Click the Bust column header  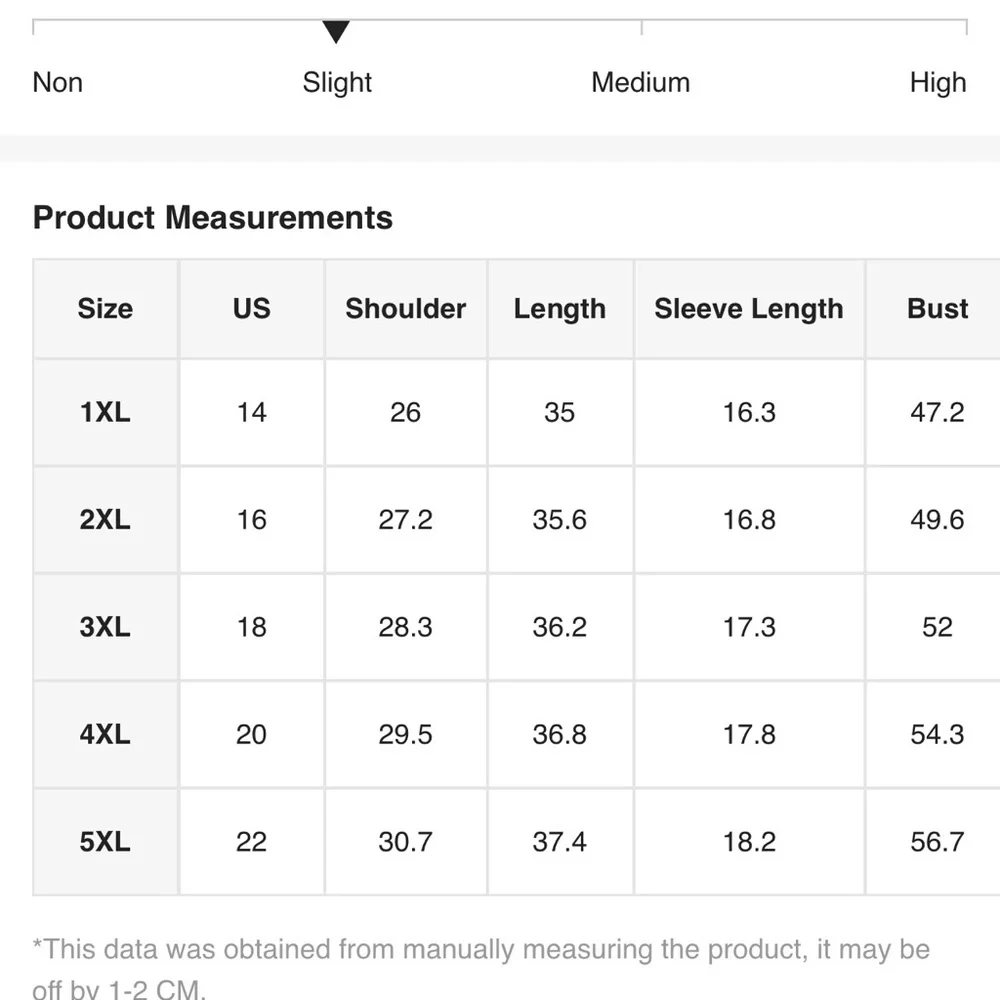937,309
